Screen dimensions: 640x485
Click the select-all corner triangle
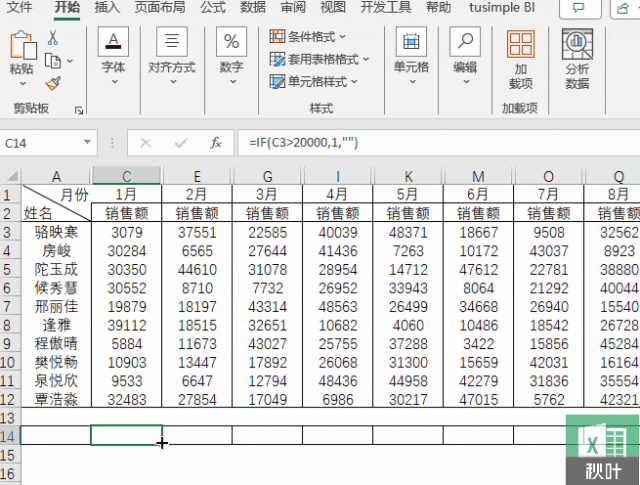coord(11,176)
